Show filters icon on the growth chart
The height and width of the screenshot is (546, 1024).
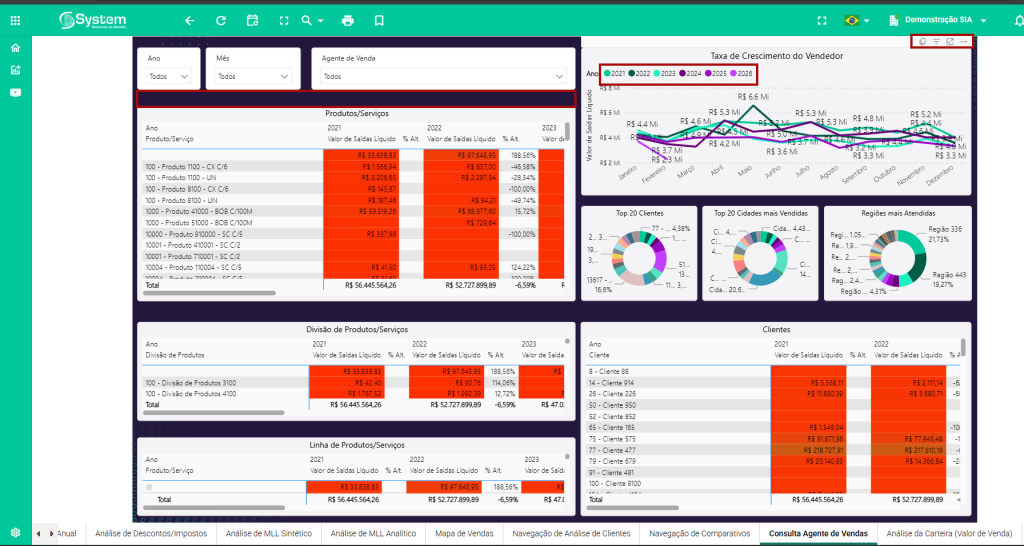point(935,41)
